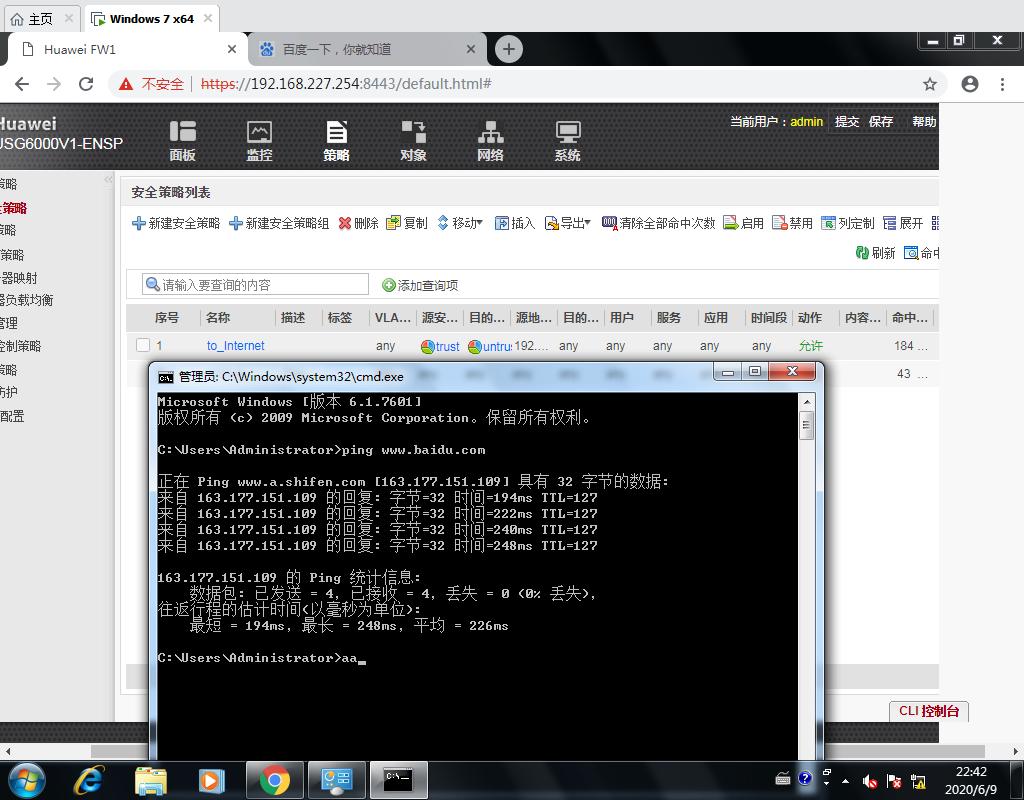Click the admin current user name
This screenshot has width=1024, height=800.
[807, 121]
